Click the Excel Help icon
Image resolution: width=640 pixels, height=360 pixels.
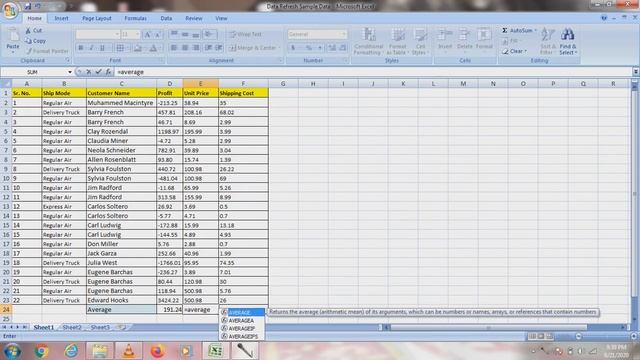604,18
